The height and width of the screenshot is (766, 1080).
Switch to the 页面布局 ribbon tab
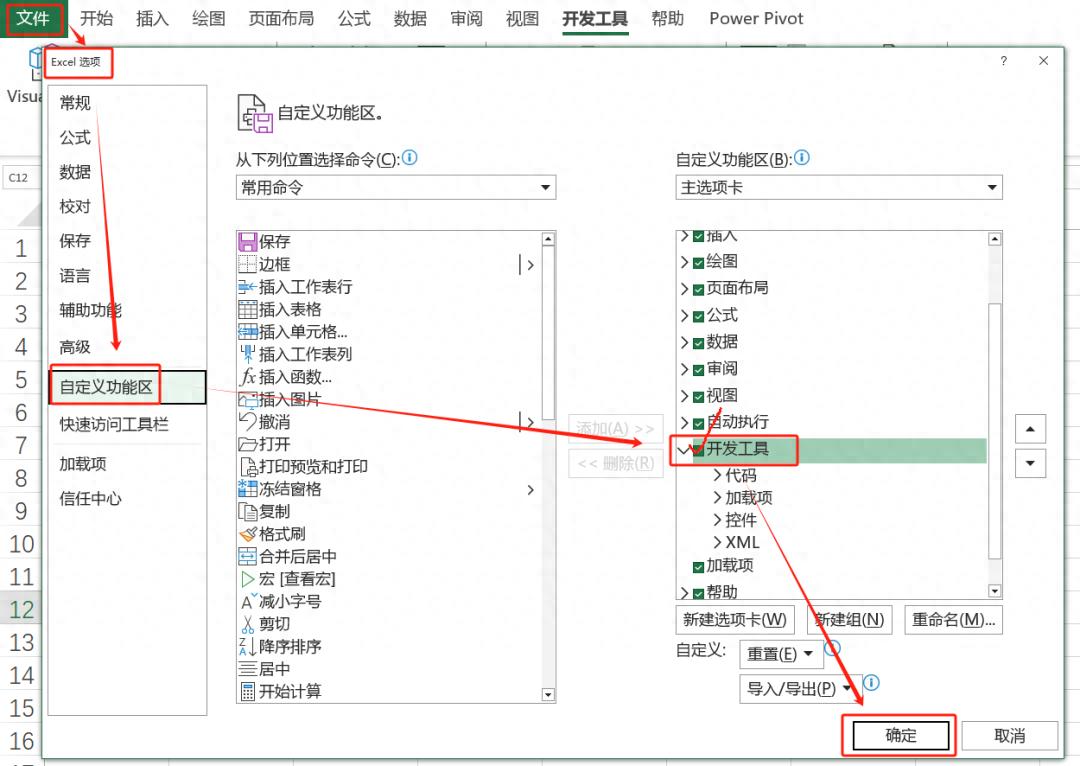[x=281, y=18]
